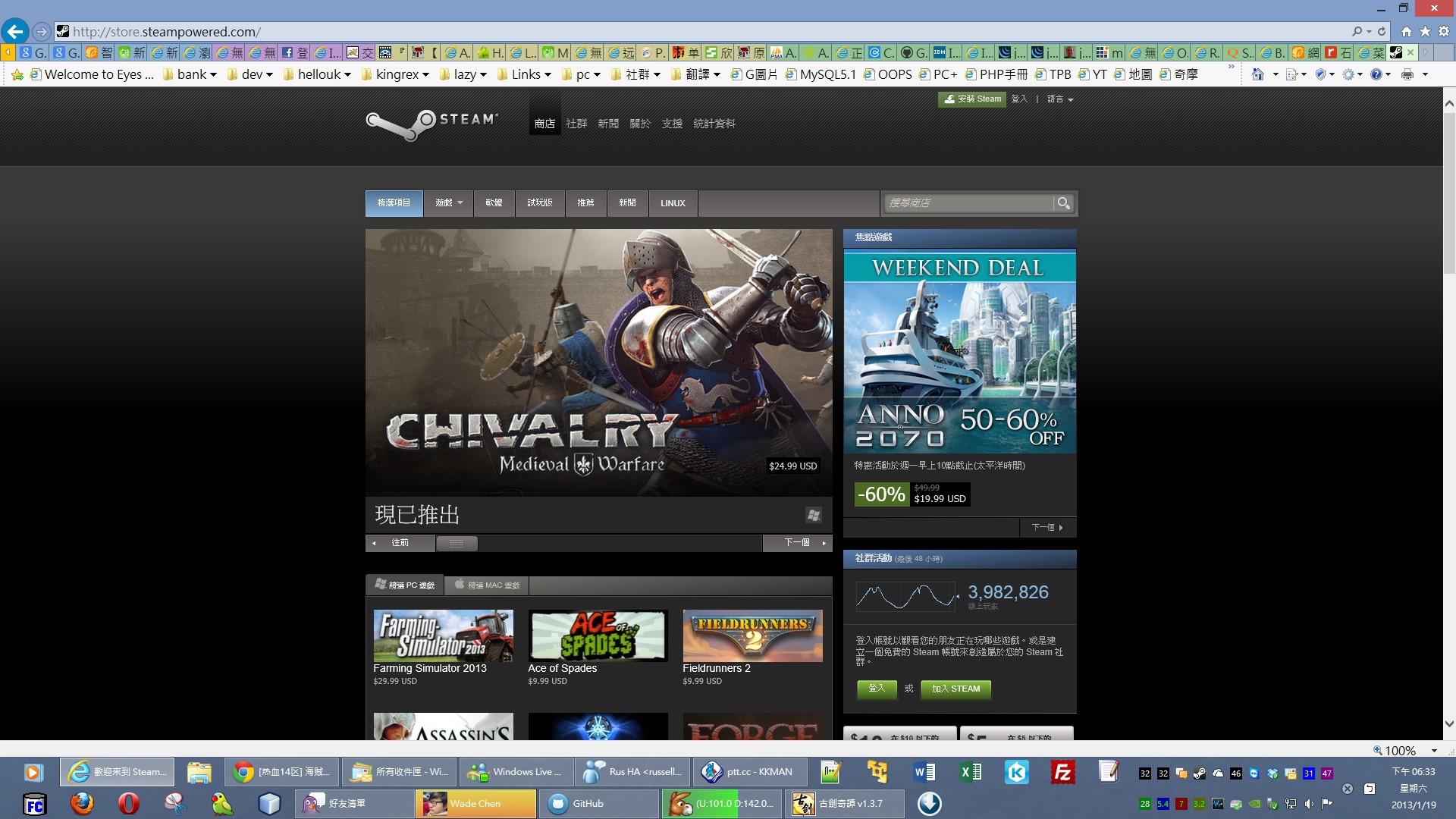The image size is (1456, 819).
Task: Click the add to favorites bar star icon
Action: (x=17, y=74)
